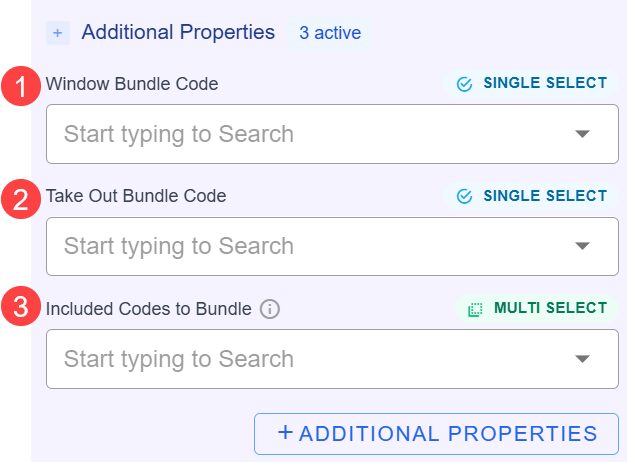Click the info icon next to Included Codes to Bundle
This screenshot has height=462, width=627.
(269, 309)
